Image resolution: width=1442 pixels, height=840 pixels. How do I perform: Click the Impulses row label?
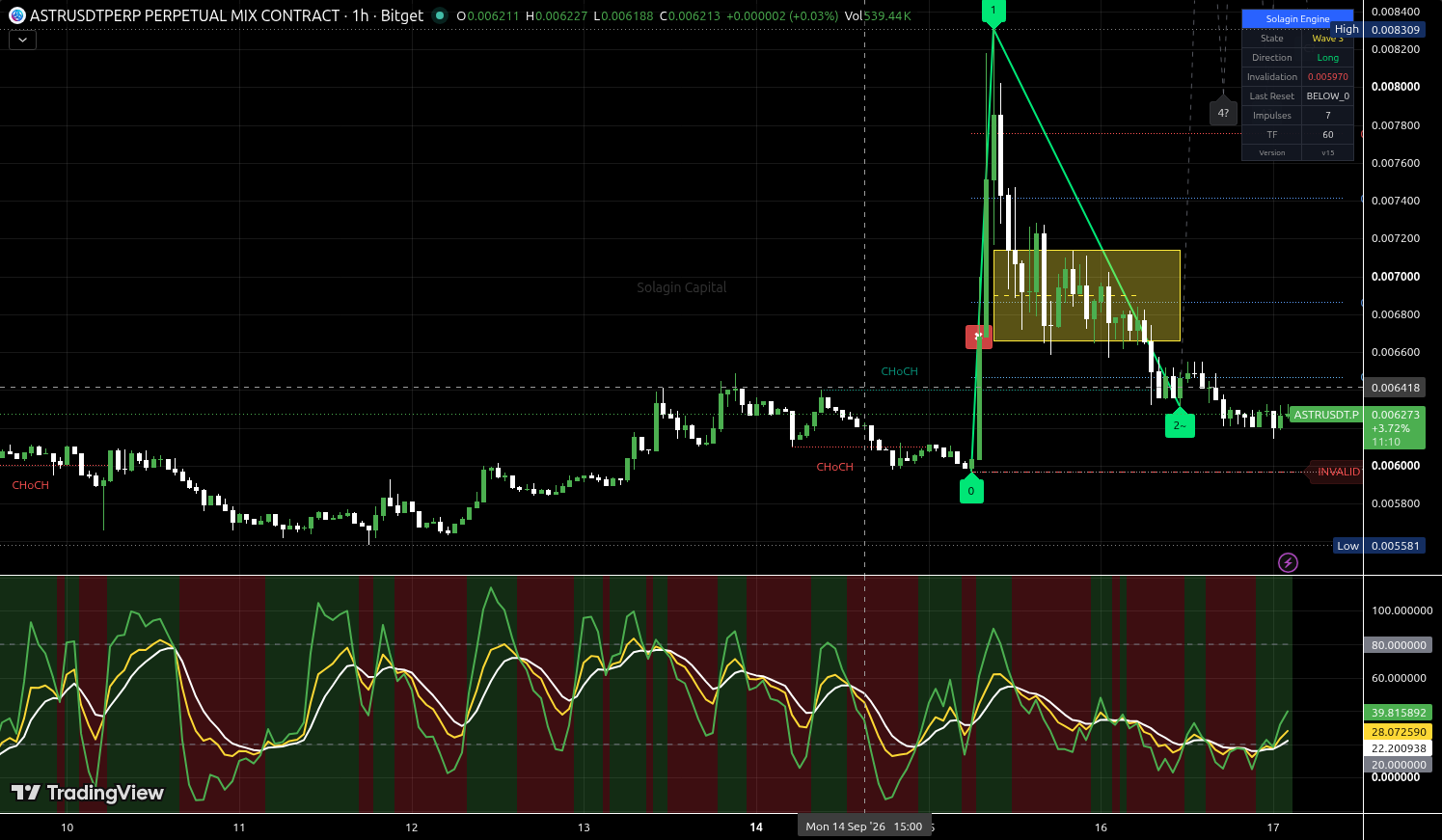[1272, 116]
